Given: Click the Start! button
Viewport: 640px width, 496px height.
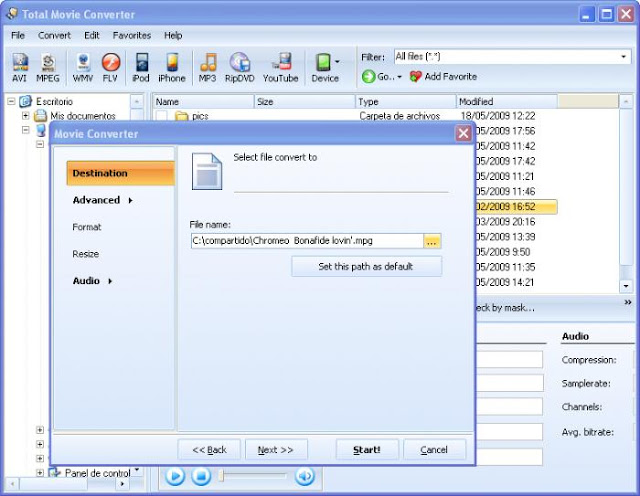Looking at the screenshot, I should tap(367, 450).
